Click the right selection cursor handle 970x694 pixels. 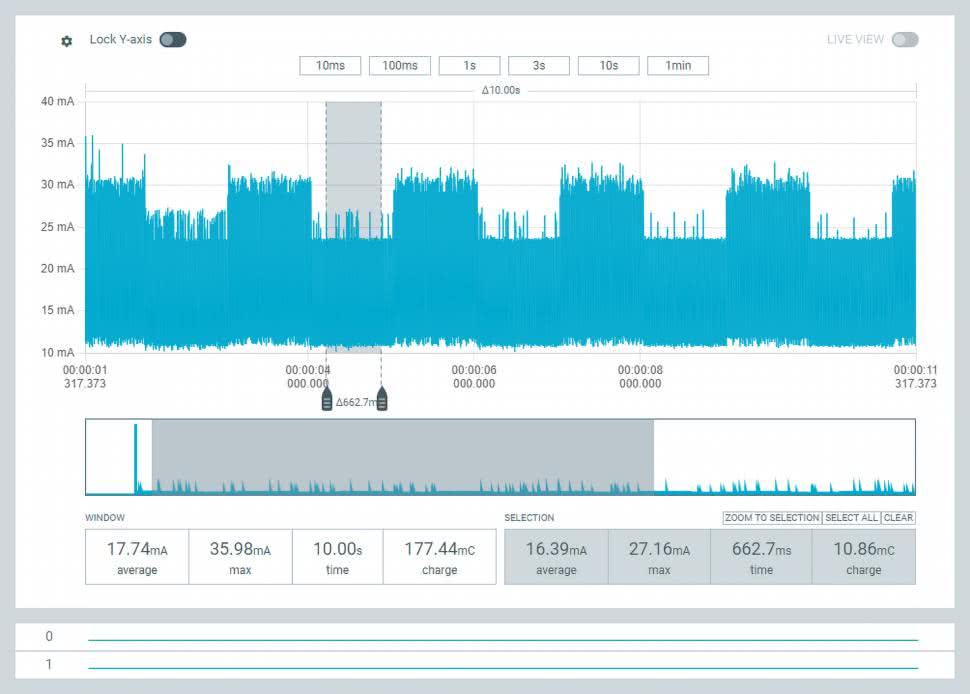click(x=381, y=401)
